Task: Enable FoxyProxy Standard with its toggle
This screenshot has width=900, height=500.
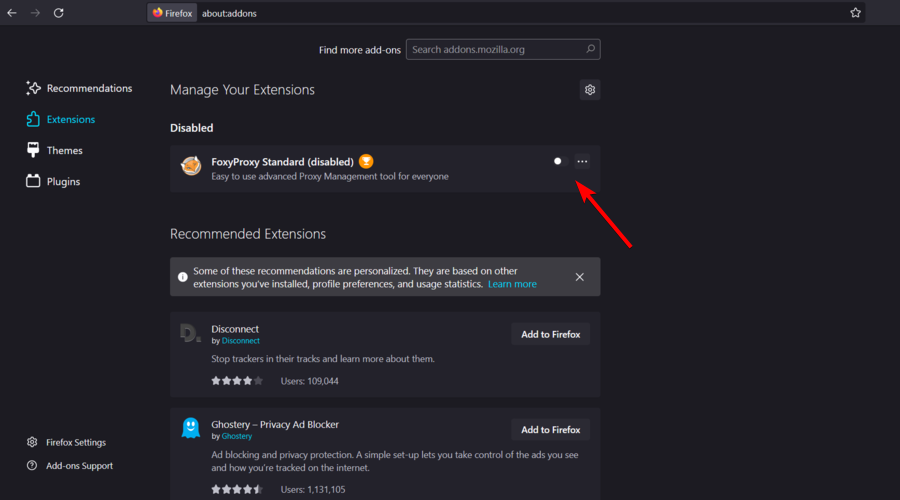Action: 560,161
